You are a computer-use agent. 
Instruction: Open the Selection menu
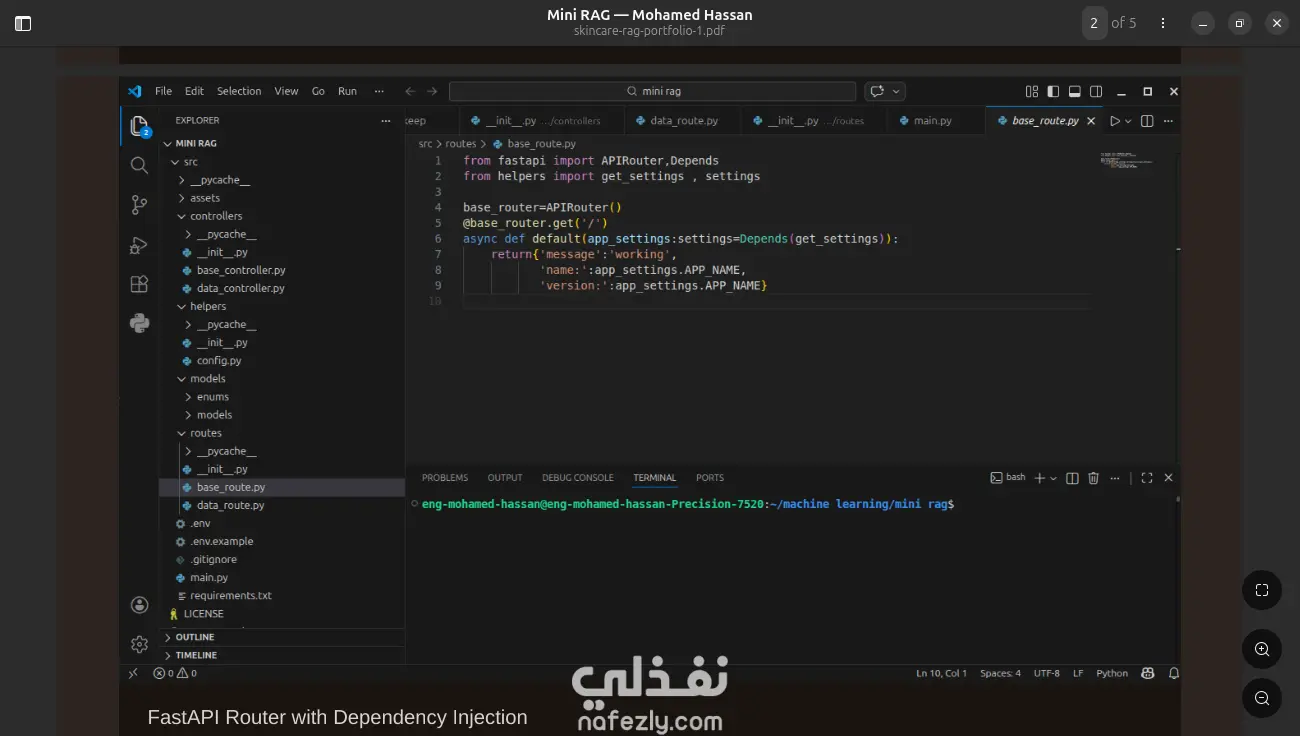pos(239,91)
